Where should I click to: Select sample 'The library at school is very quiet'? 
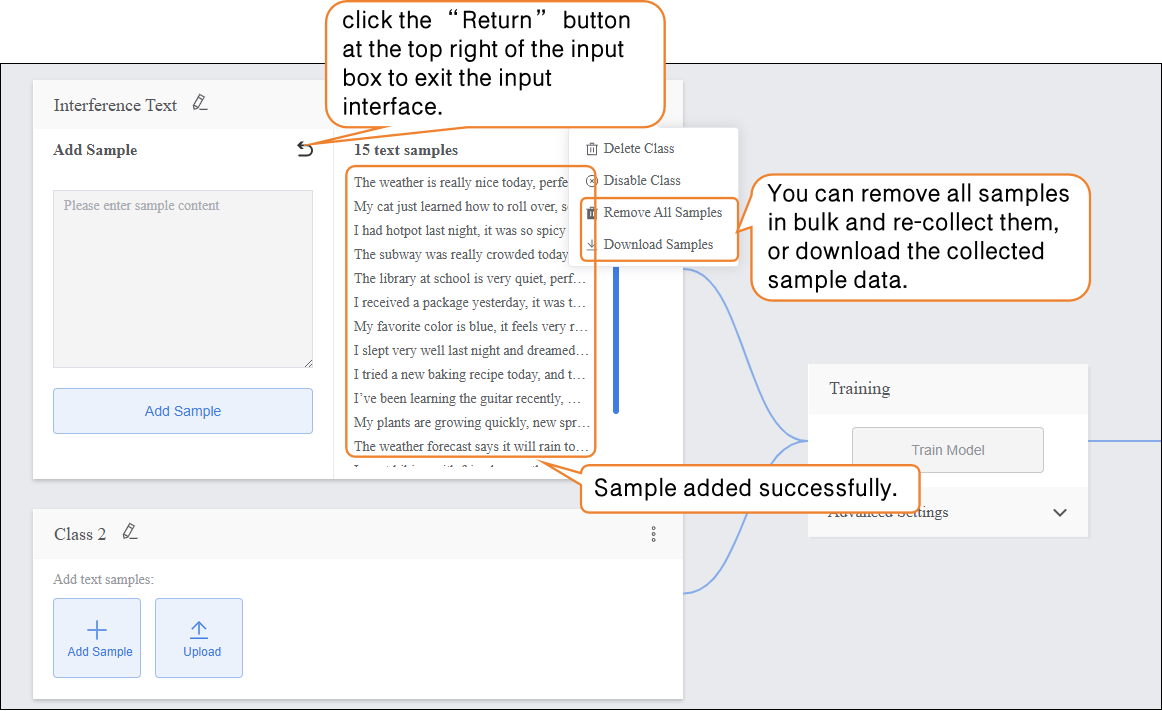470,279
